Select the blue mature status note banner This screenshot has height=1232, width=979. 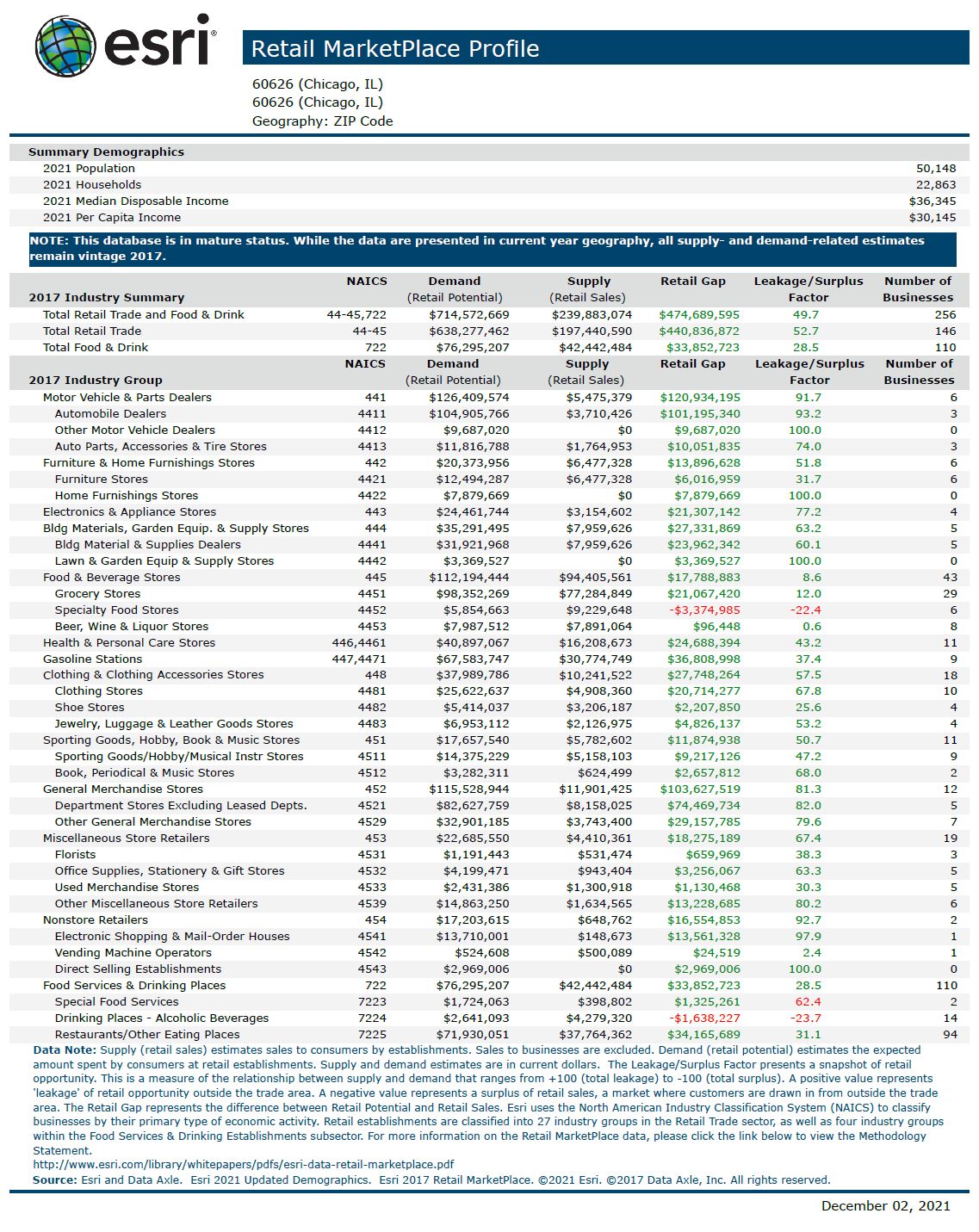click(x=492, y=249)
